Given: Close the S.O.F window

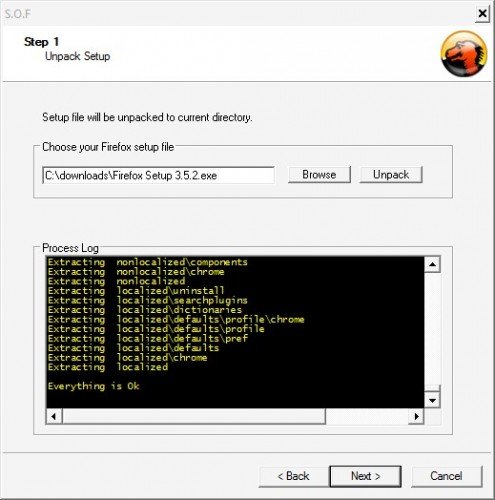Looking at the screenshot, I should coord(482,14).
